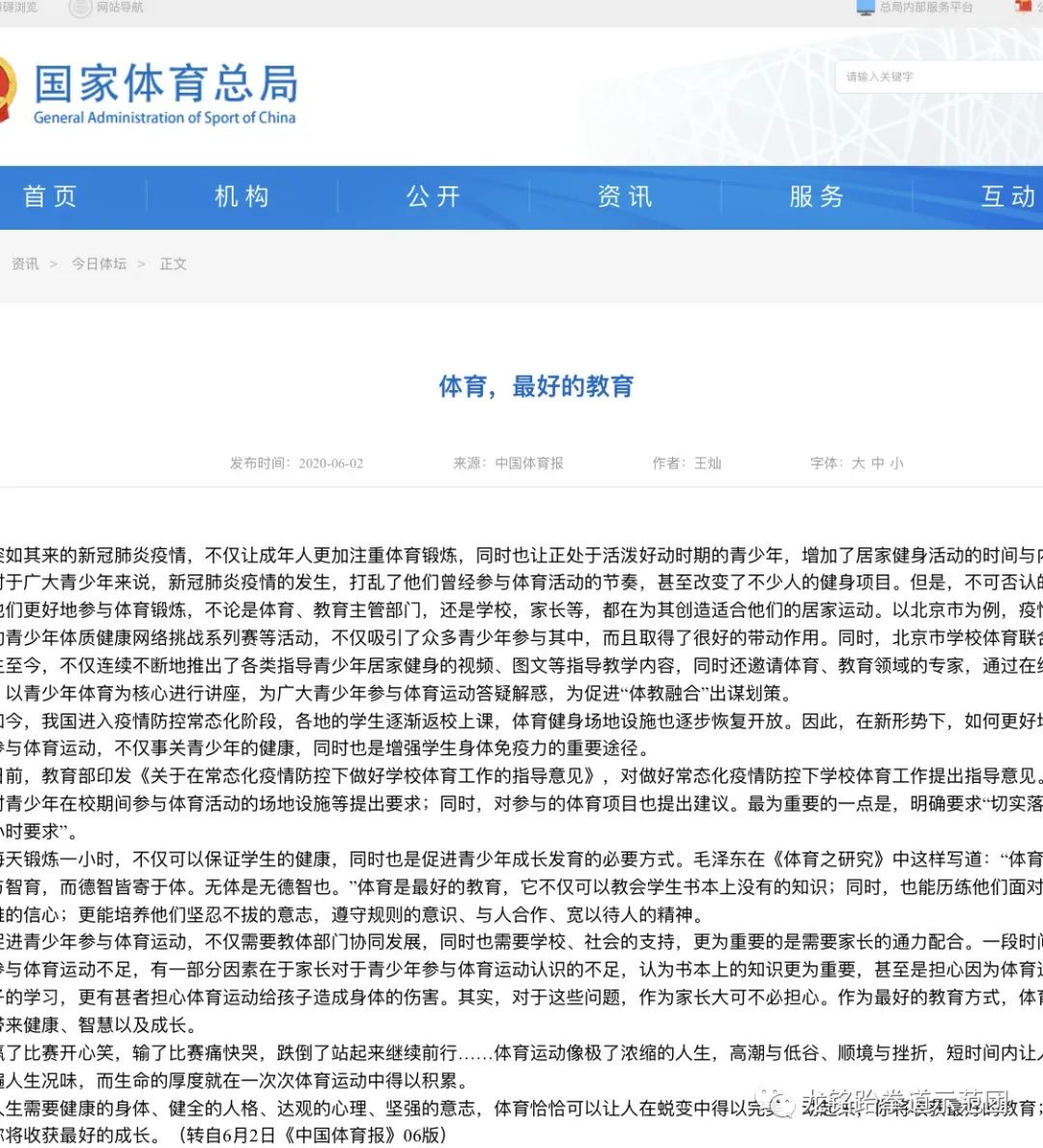Set font size to 中
The height and width of the screenshot is (1148, 1043).
[x=877, y=463]
